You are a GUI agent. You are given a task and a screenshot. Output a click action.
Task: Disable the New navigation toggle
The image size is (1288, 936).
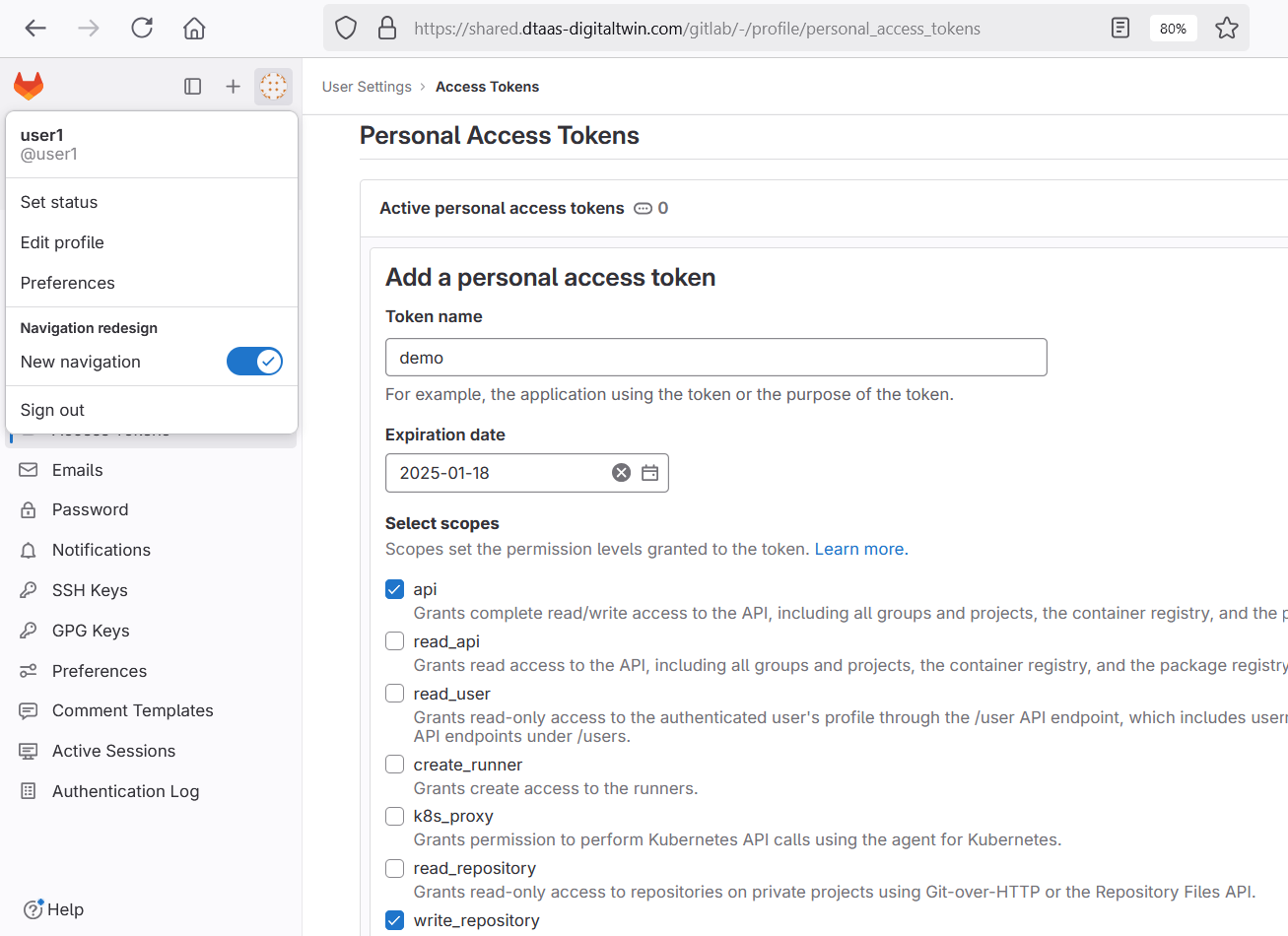[x=254, y=362]
